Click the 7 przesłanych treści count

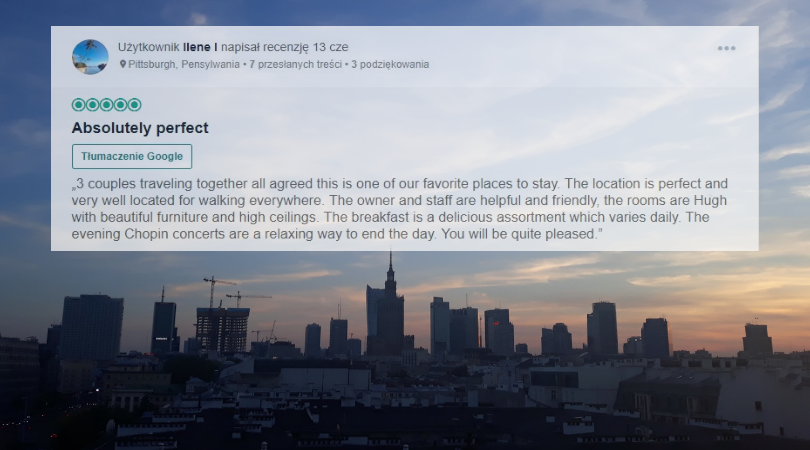295,64
